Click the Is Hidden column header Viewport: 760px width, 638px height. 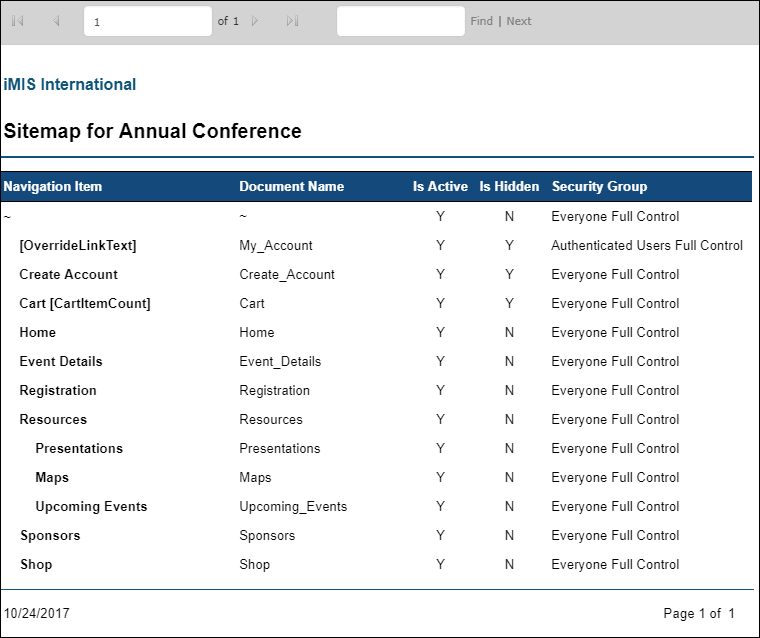point(509,186)
